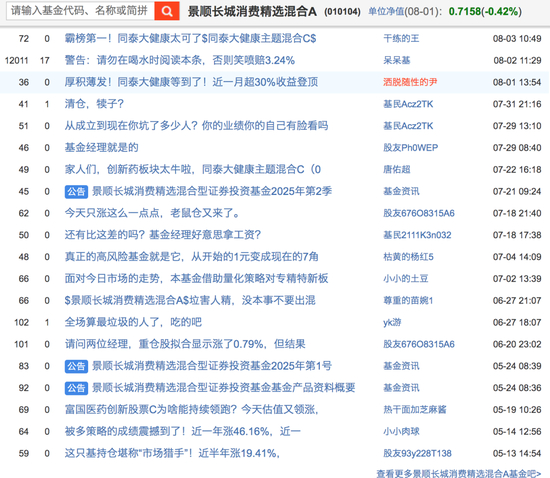Open announcement 景顺长城消费精选混合型证券投资基金2025年第2季
Screen dimensions: 550x478
click(x=212, y=191)
